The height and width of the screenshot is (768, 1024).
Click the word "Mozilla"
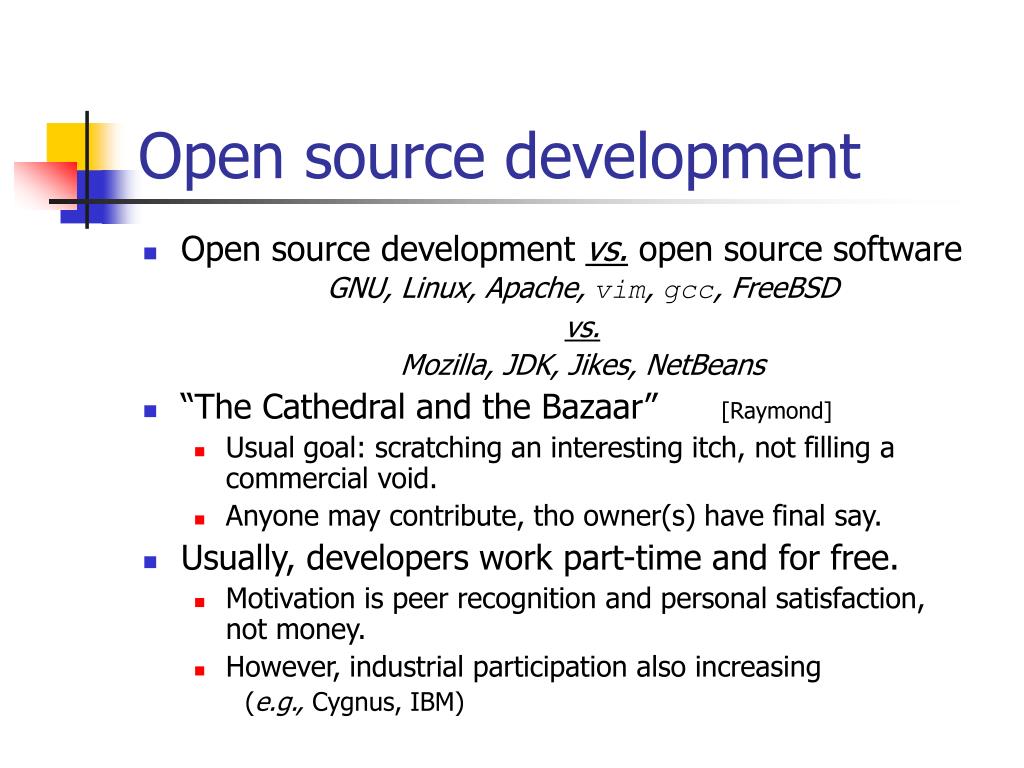point(445,365)
